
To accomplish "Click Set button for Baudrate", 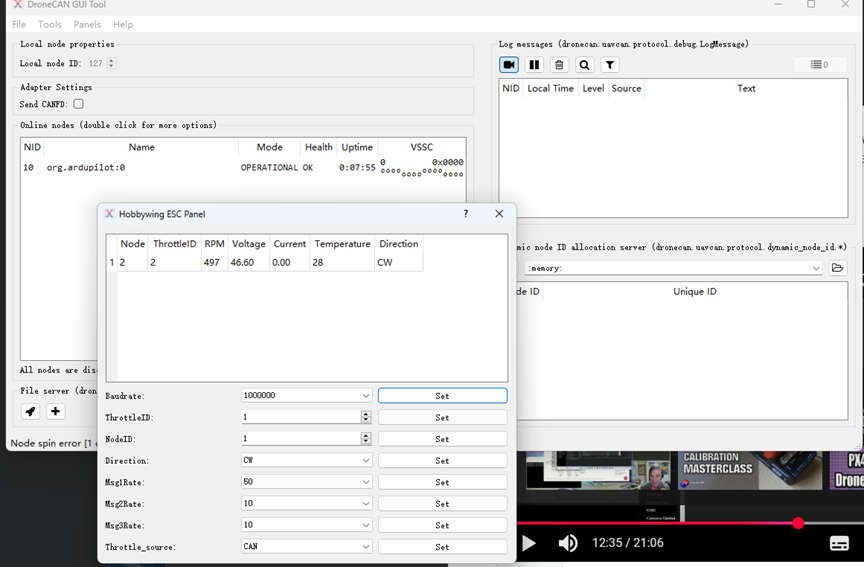I will pyautogui.click(x=442, y=396).
